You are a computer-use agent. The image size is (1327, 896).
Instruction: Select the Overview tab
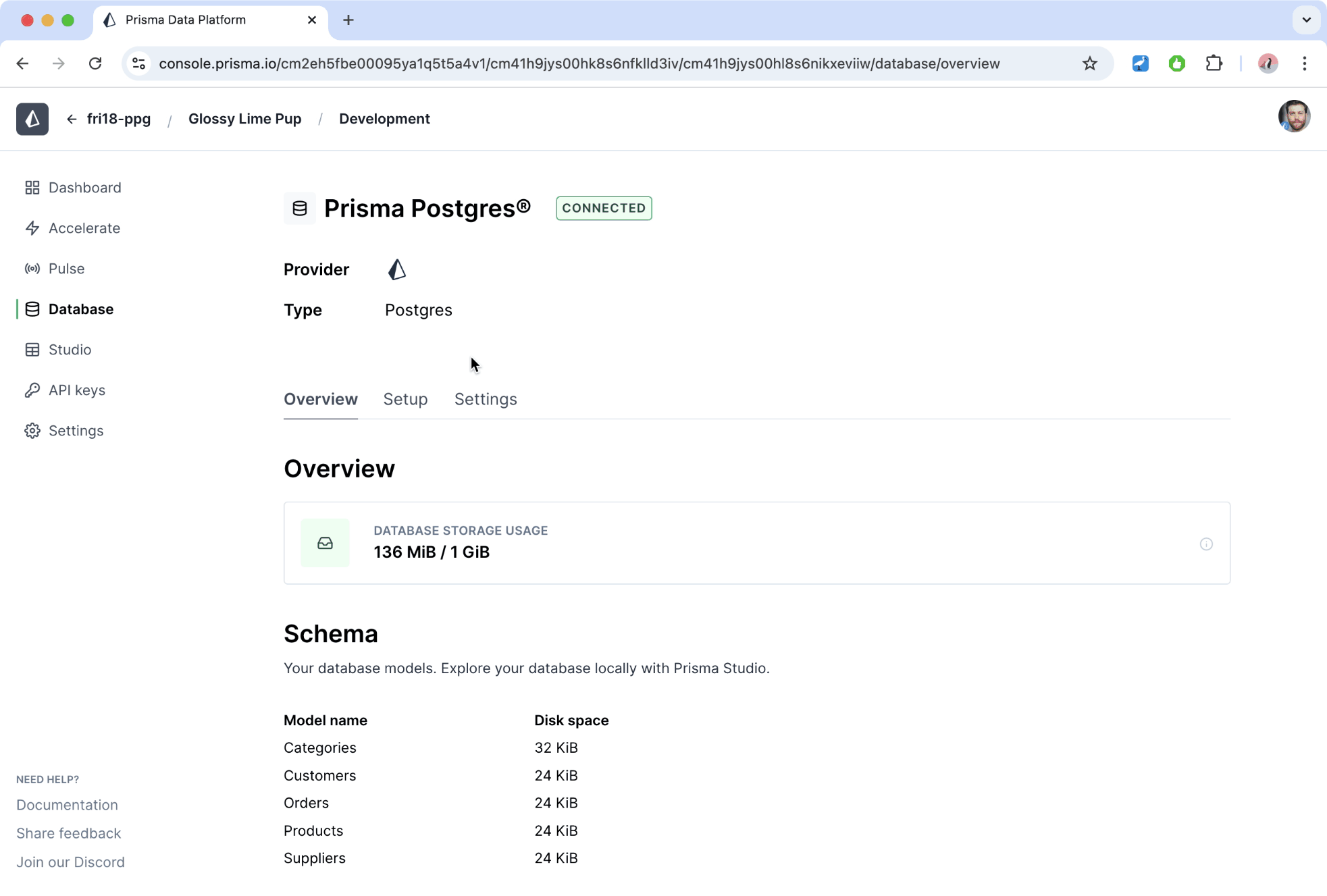(x=320, y=399)
